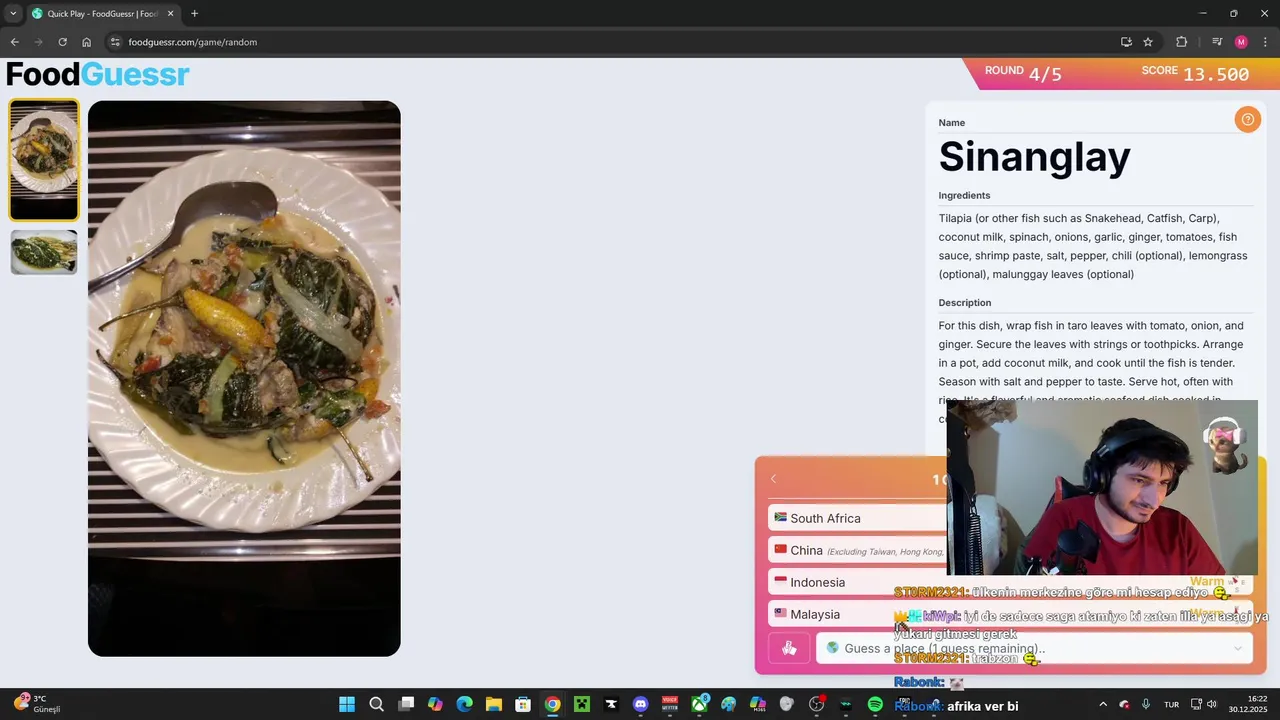
Task: Click the FoodGuessr logo
Action: [98, 75]
